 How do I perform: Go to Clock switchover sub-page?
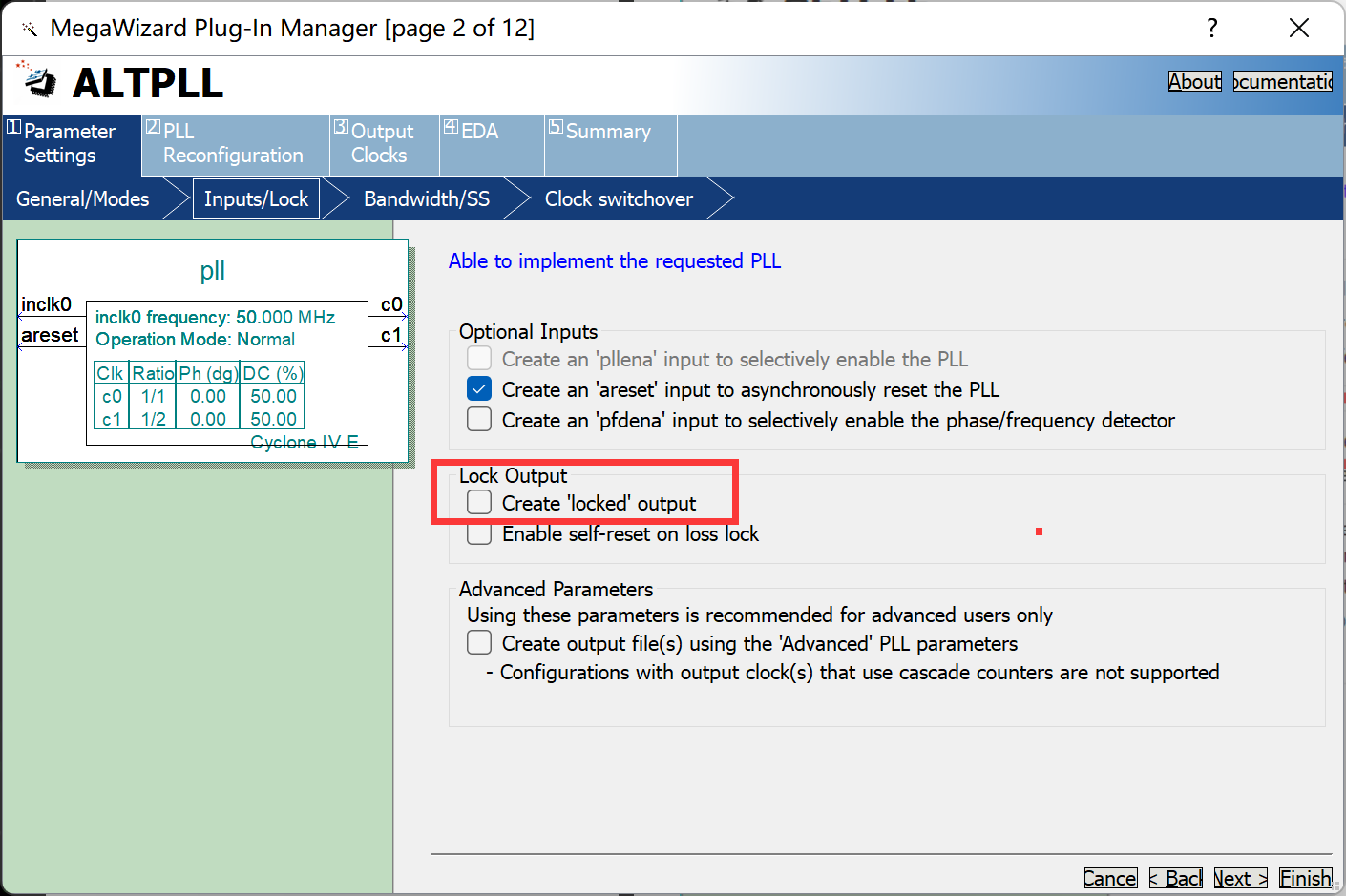(619, 199)
